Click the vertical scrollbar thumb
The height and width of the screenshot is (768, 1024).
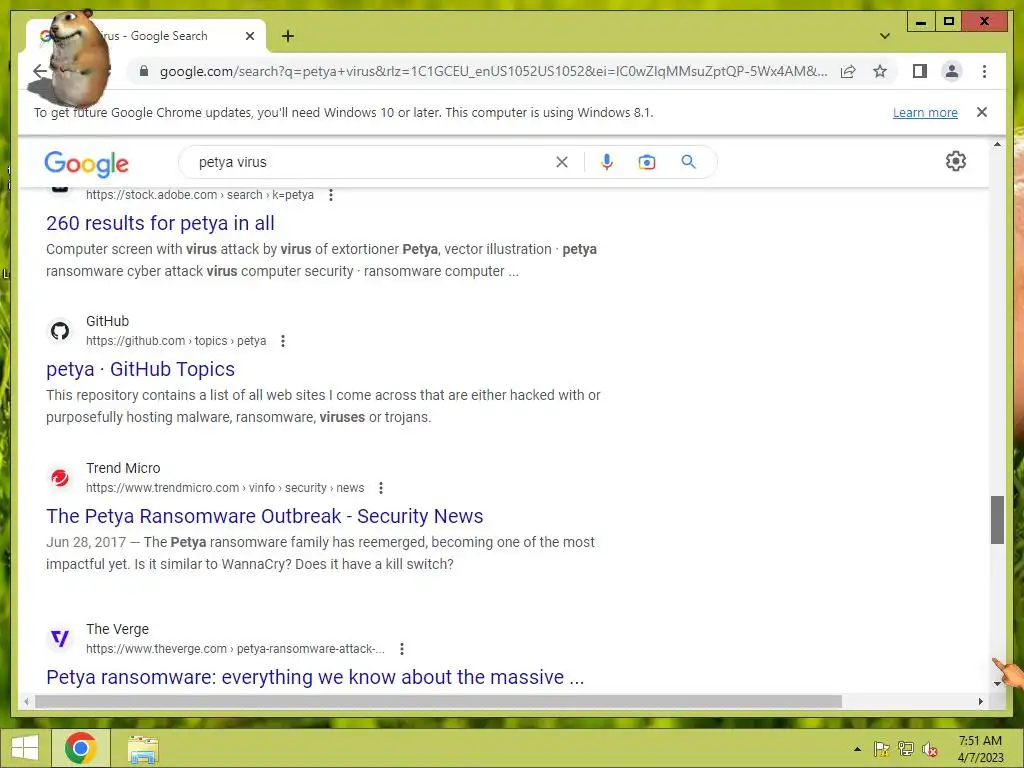997,520
